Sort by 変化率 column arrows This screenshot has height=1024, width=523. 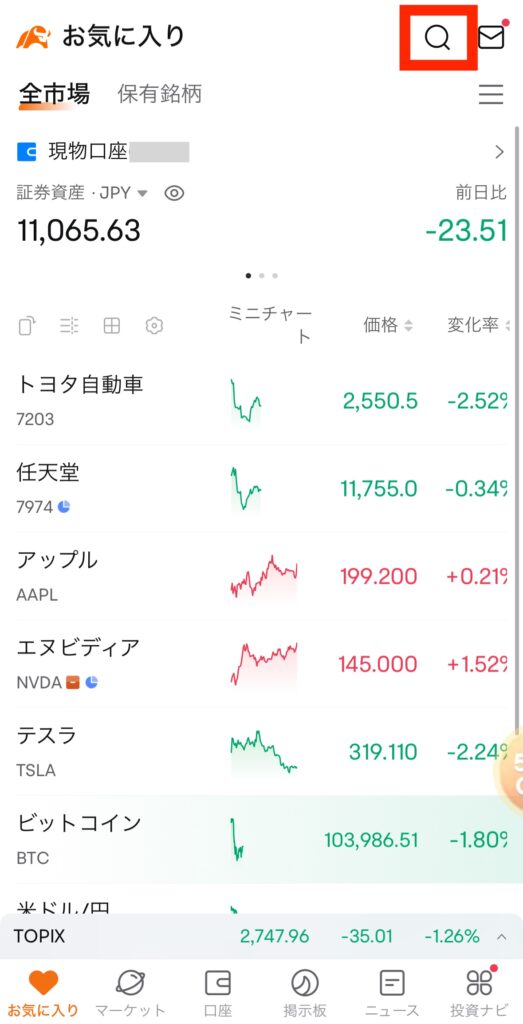[x=507, y=325]
